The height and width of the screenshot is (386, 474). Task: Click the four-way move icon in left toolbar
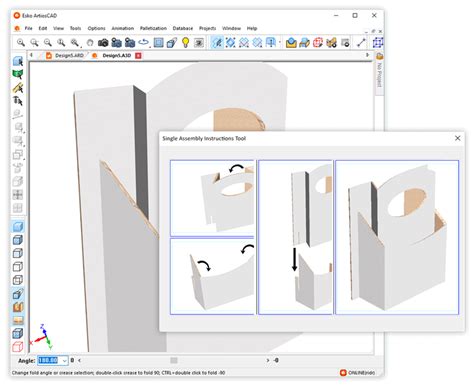click(18, 195)
